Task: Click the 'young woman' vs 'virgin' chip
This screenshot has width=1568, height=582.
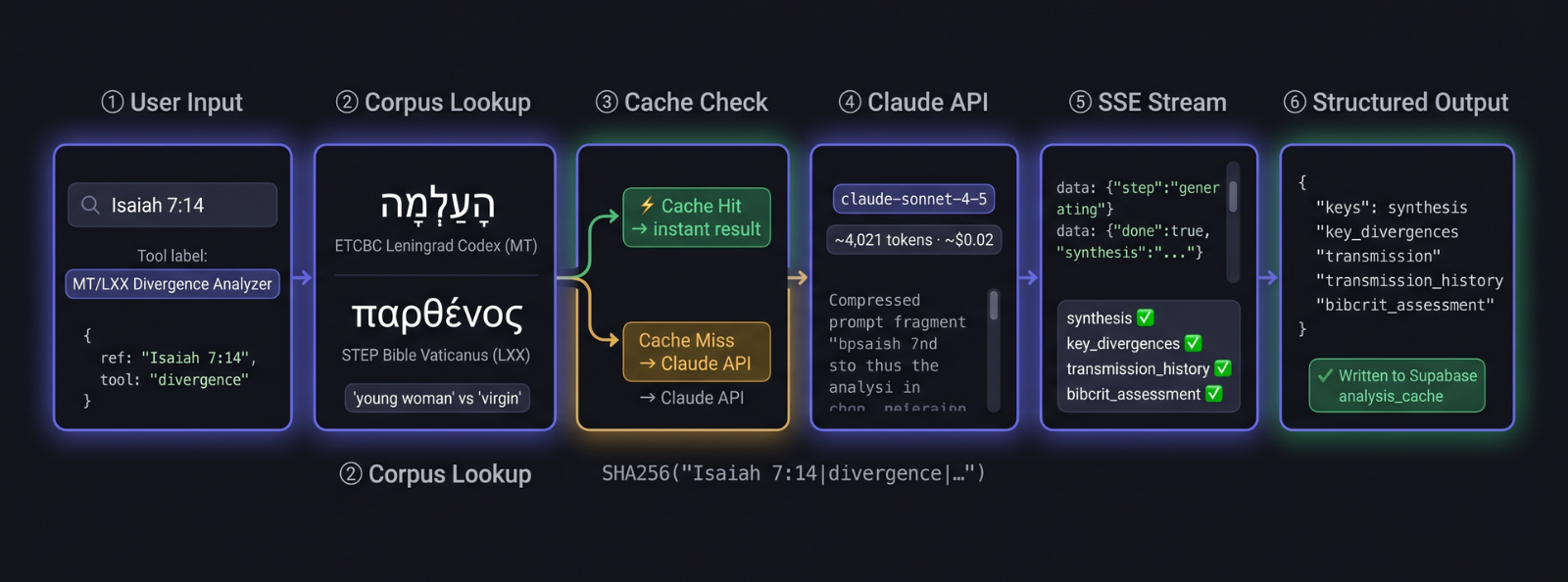Action: 437,398
